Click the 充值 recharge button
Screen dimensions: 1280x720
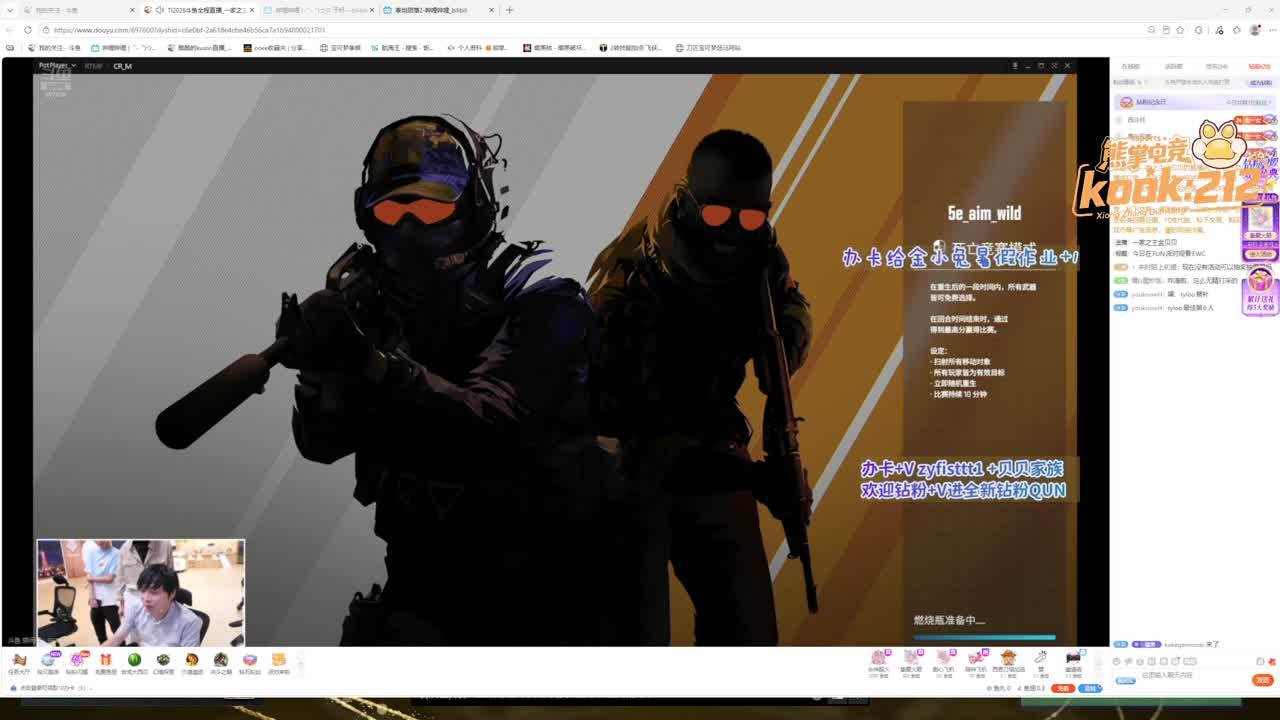point(1063,688)
